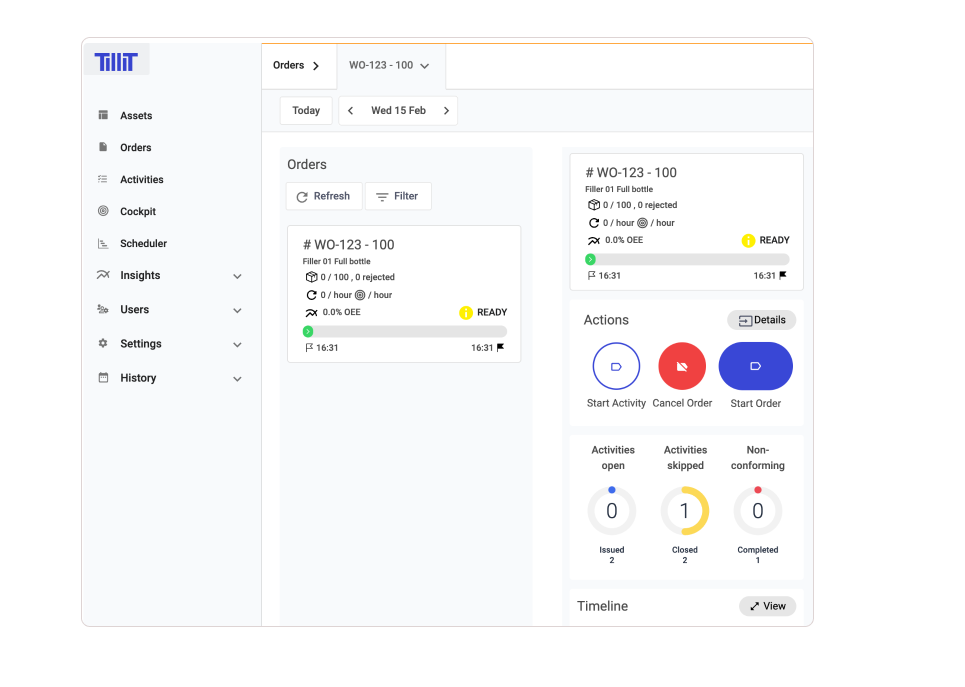Click the Activities checklist icon
The width and height of the screenshot is (965, 687).
tap(103, 179)
